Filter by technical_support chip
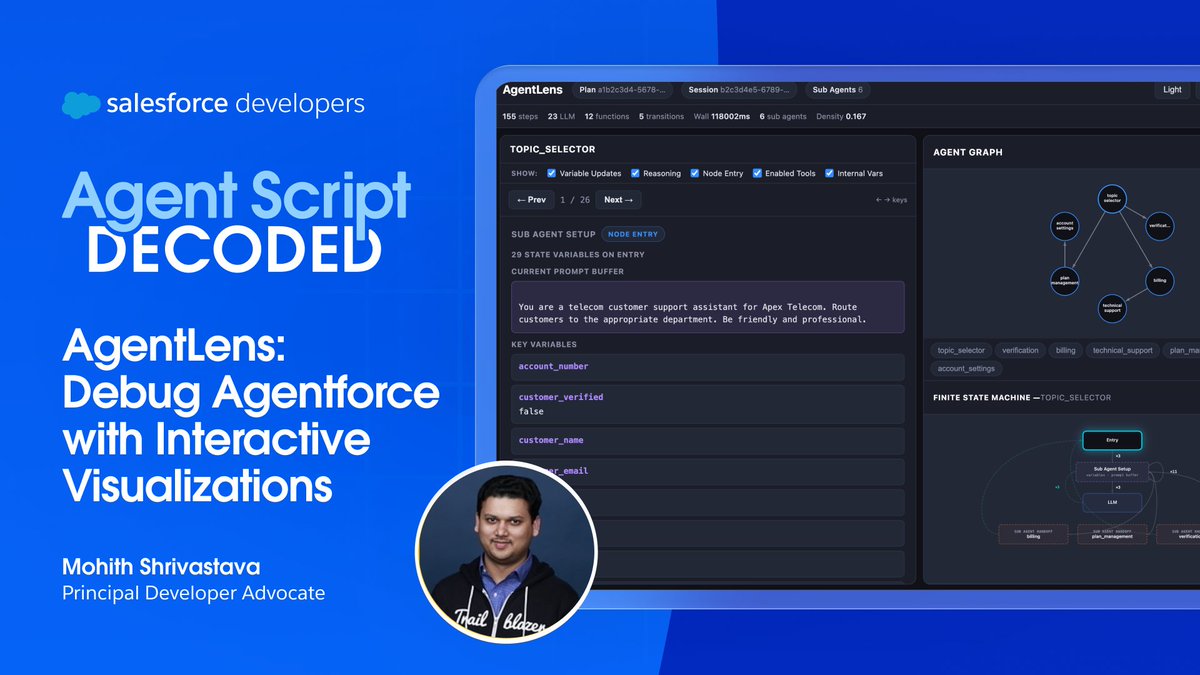The image size is (1200, 675). click(1123, 351)
